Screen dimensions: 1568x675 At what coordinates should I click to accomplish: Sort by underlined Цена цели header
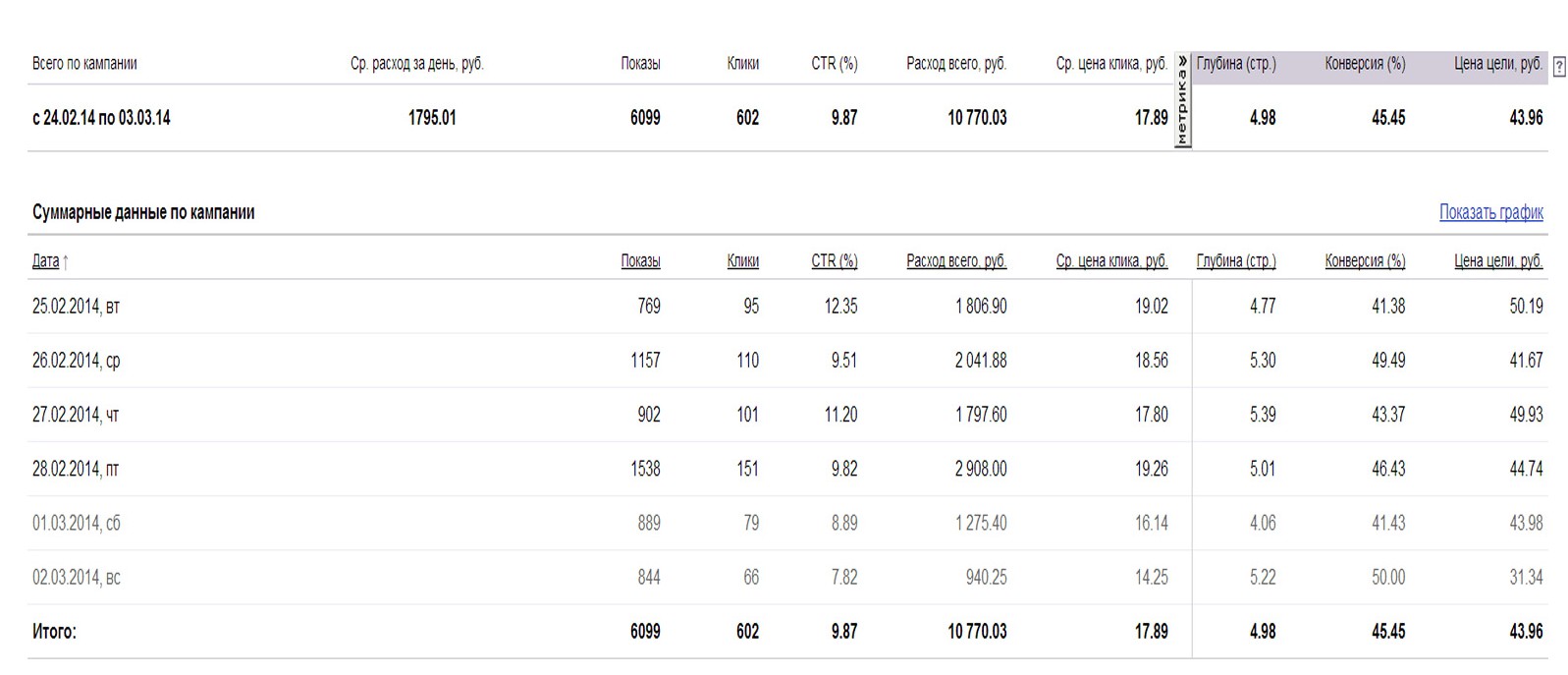click(x=1498, y=261)
